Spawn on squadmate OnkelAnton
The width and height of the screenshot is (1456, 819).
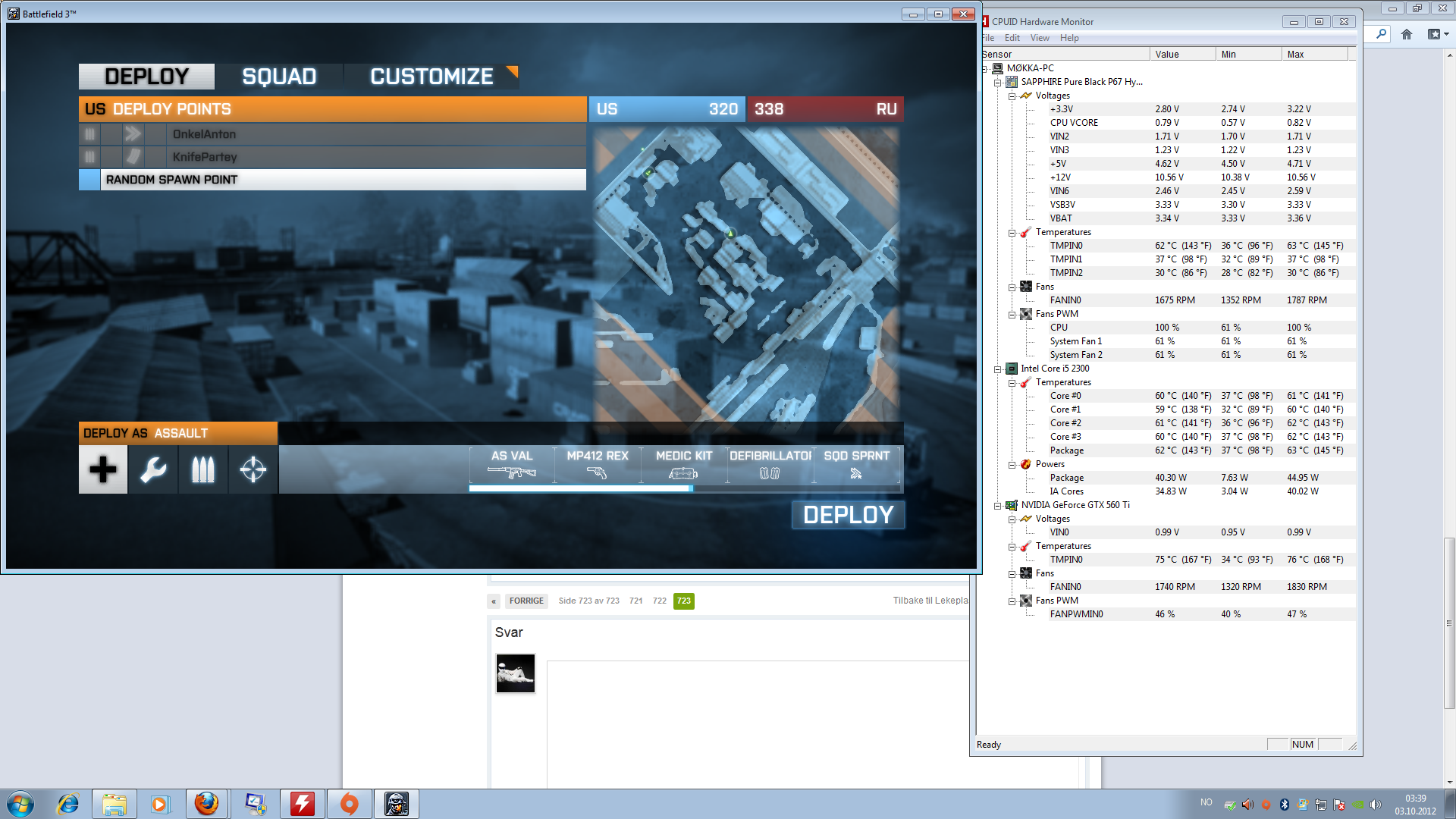pos(332,134)
